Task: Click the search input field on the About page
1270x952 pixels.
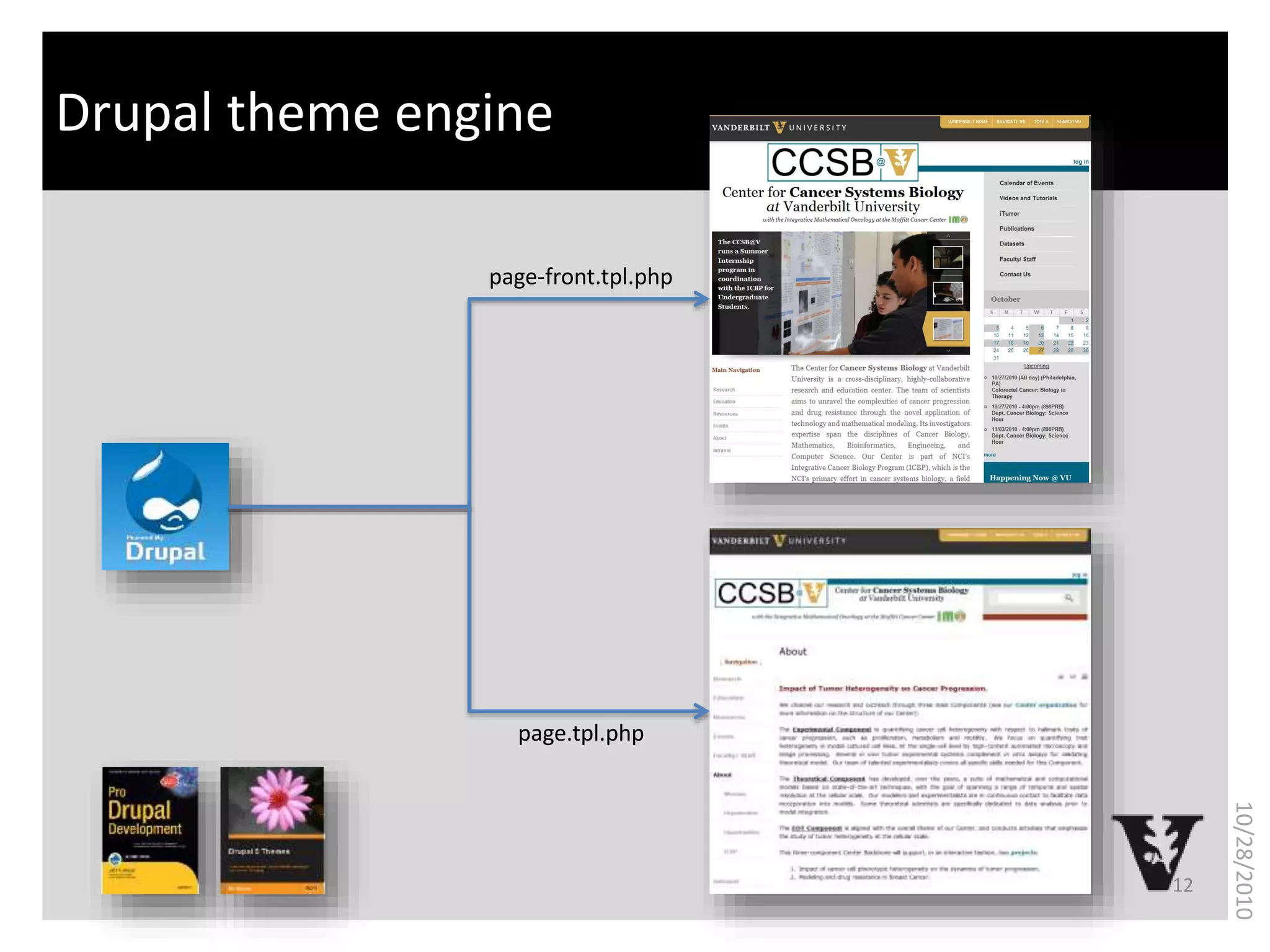Action: pos(1029,598)
